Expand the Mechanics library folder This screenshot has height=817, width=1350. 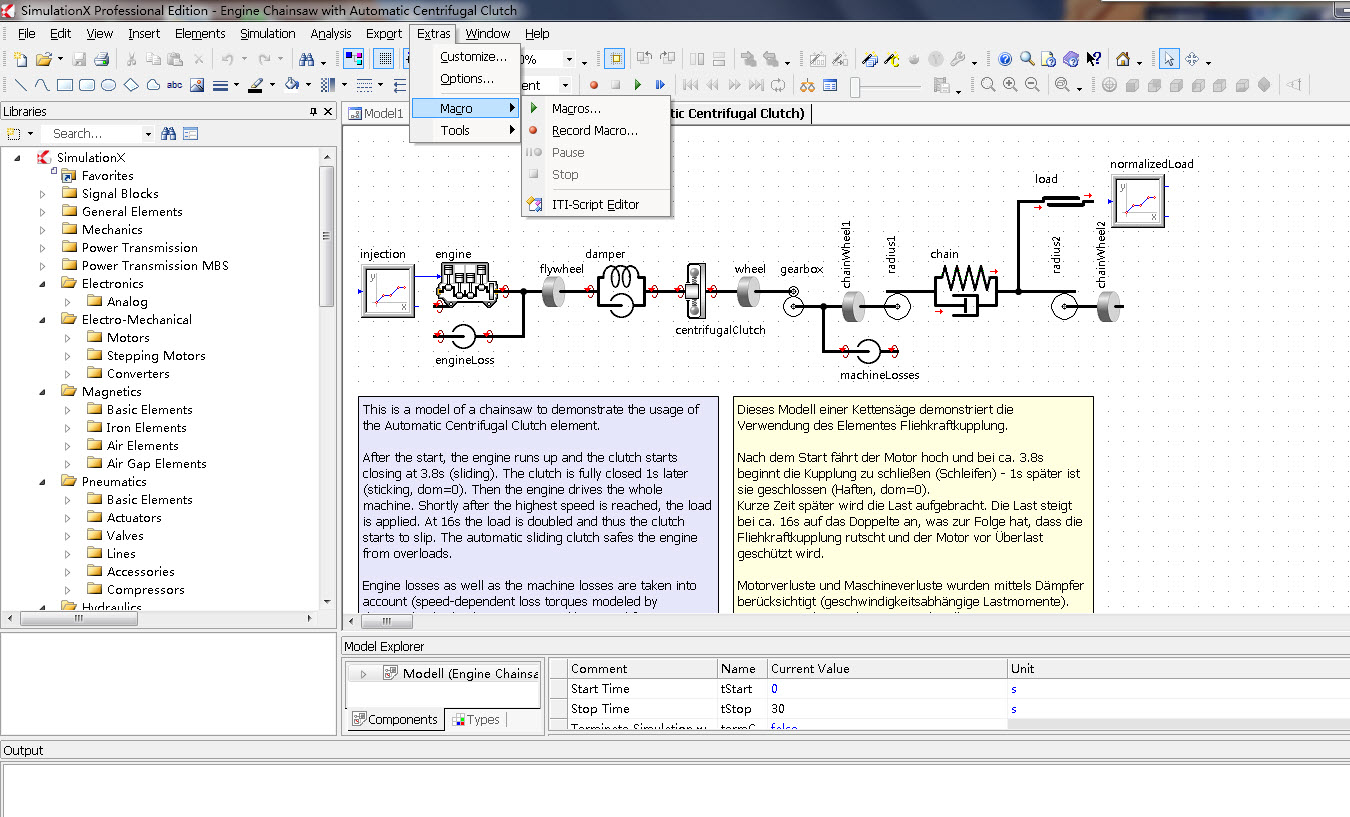(x=43, y=230)
